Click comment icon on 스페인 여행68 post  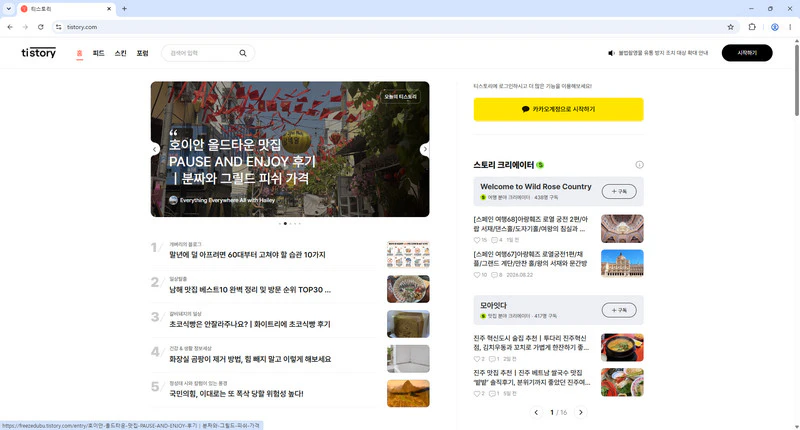click(x=494, y=240)
